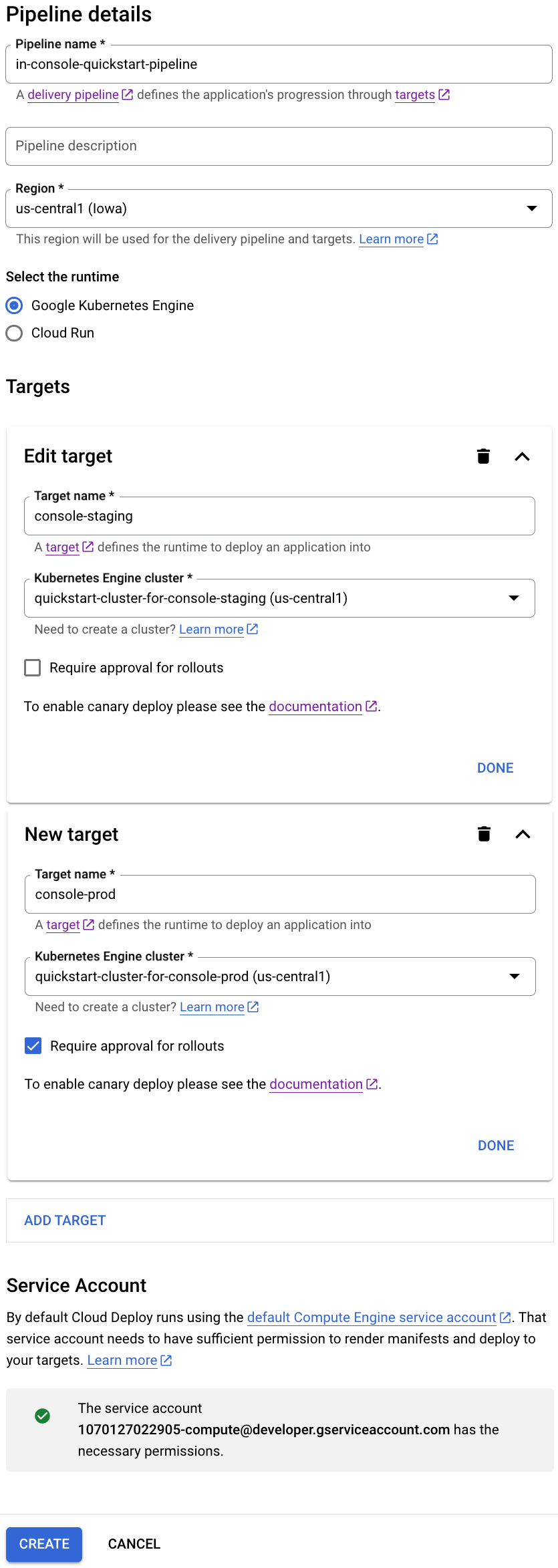
Task: Delete the console-prod New target
Action: tap(484, 834)
